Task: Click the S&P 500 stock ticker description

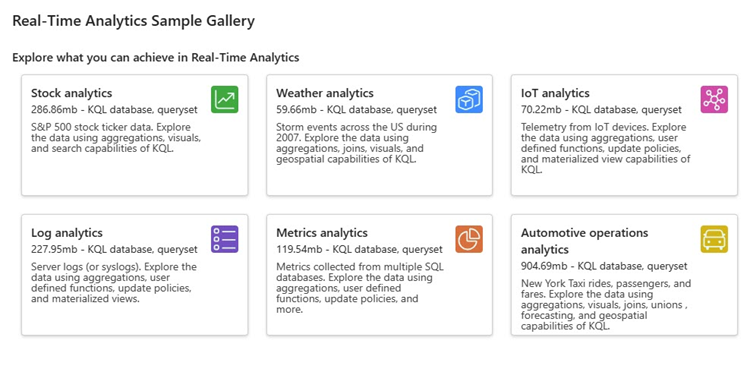Action: pyautogui.click(x=116, y=138)
